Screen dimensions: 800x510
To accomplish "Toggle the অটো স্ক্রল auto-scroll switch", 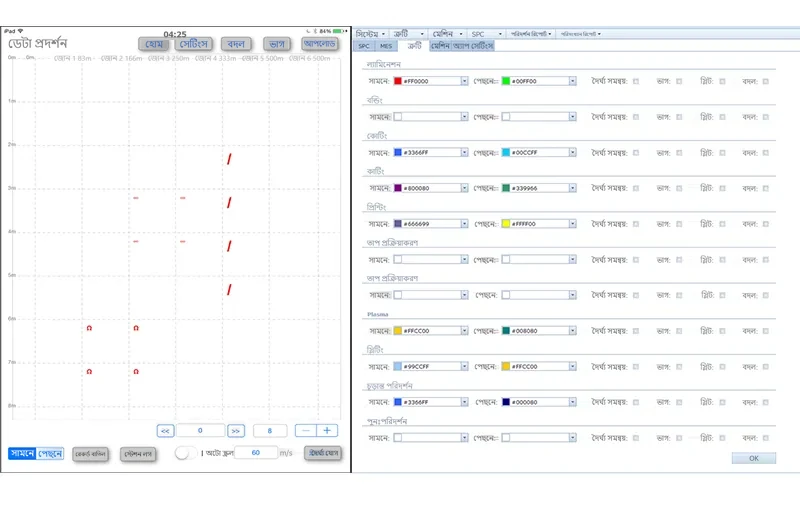I will pyautogui.click(x=185, y=453).
